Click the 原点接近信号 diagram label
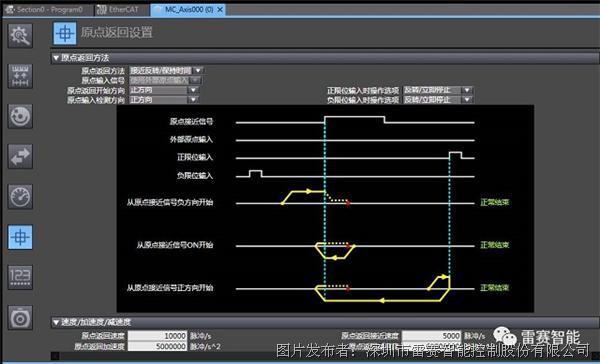Screen dimensions: 600x364 [x=191, y=122]
